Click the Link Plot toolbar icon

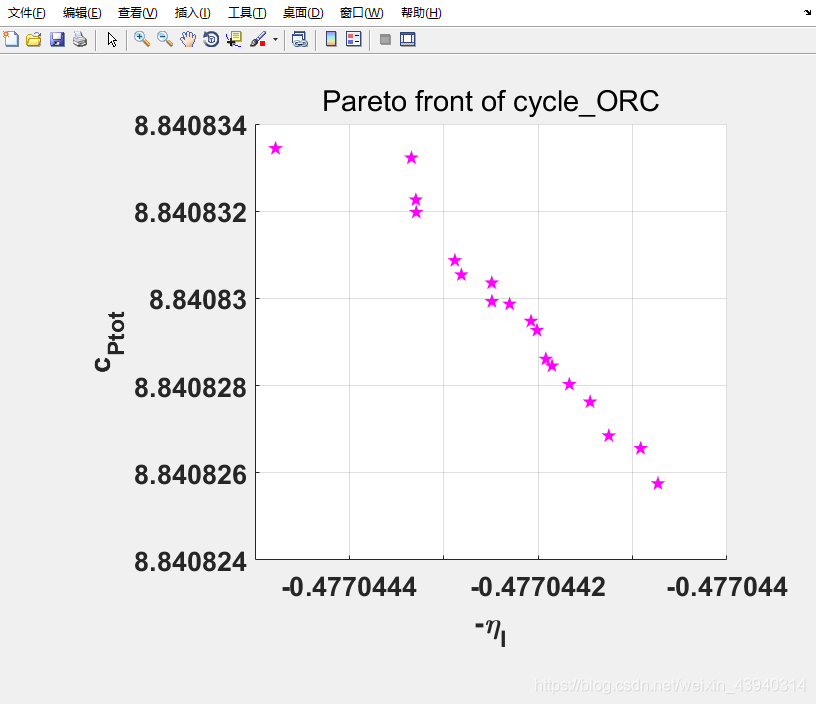coord(299,40)
